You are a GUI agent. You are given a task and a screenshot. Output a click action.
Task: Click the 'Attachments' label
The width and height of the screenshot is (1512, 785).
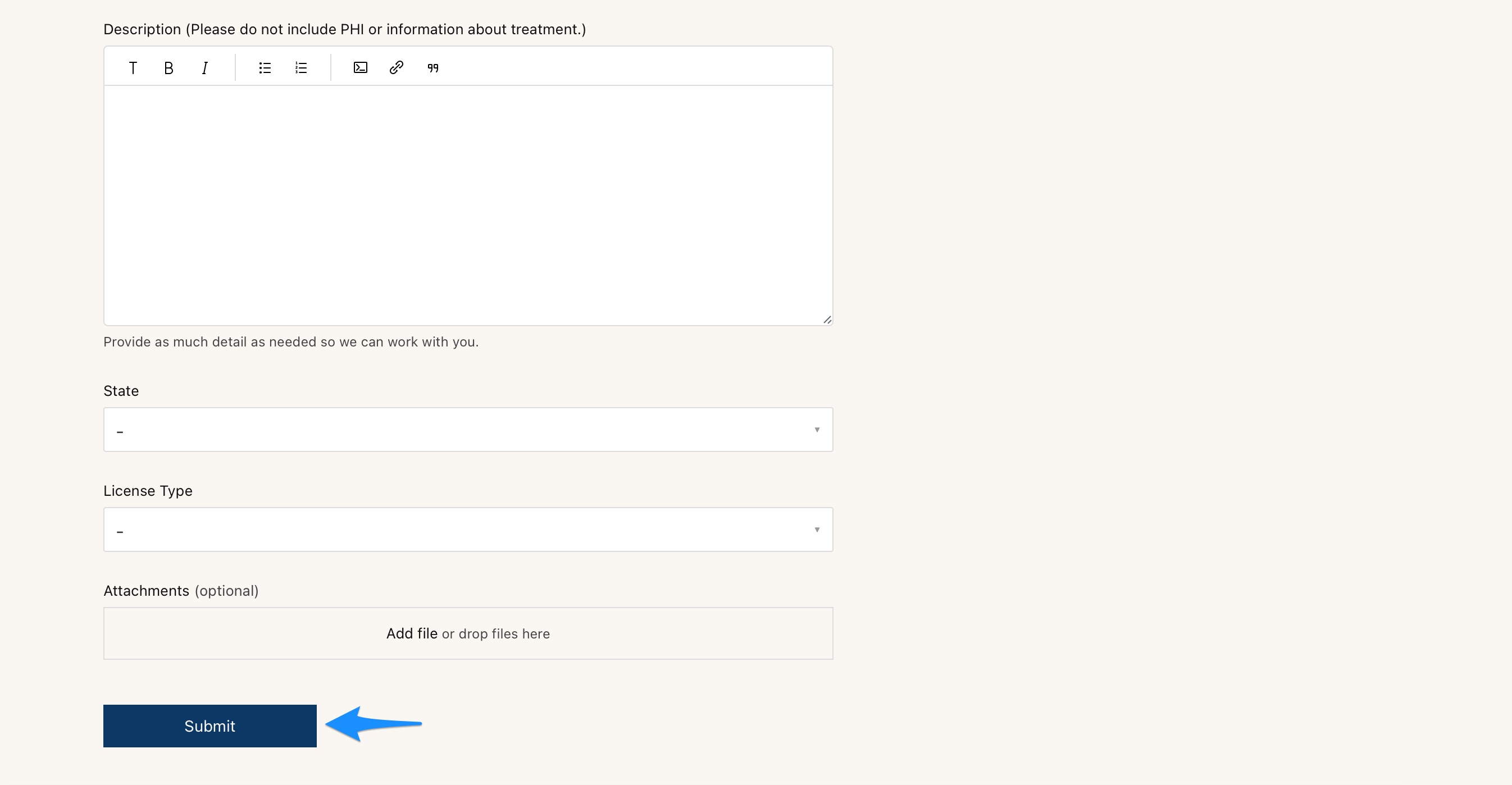pos(146,590)
